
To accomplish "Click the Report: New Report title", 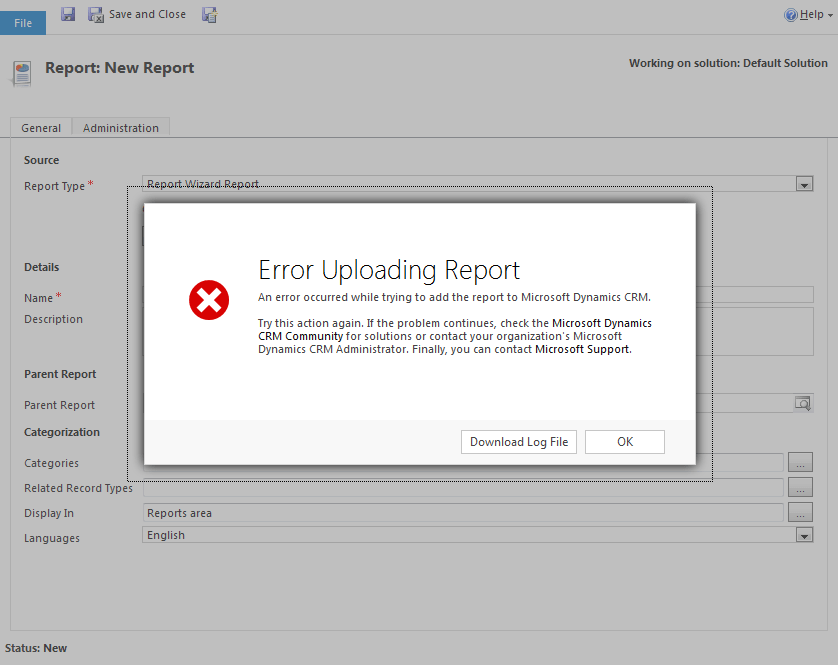I will (120, 68).
